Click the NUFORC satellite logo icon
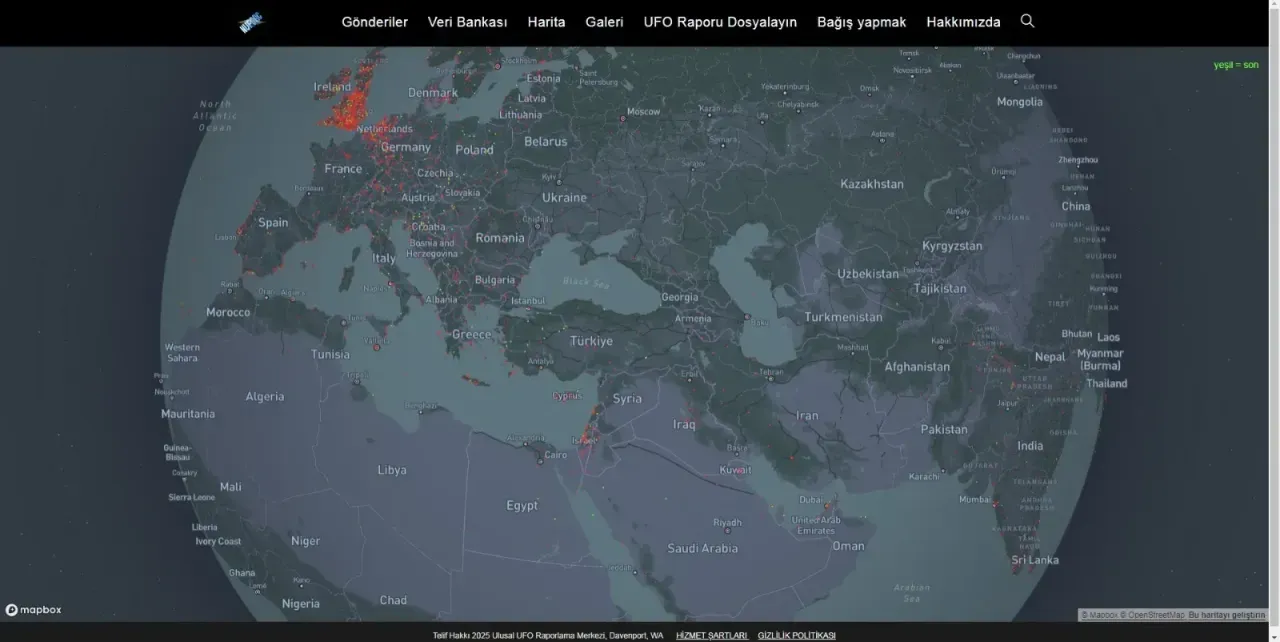1280x642 pixels. pos(251,22)
